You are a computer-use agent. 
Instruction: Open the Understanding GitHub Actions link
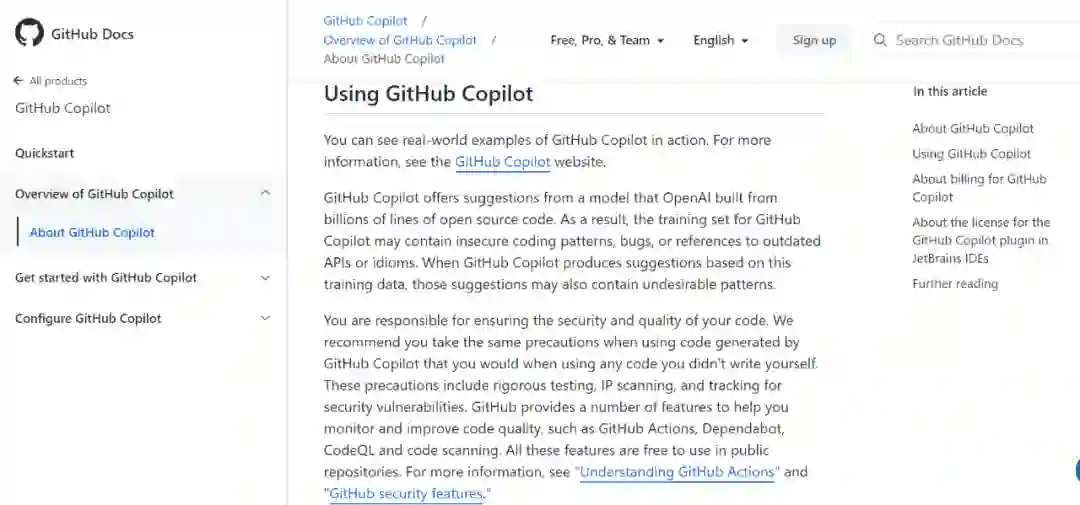click(677, 472)
